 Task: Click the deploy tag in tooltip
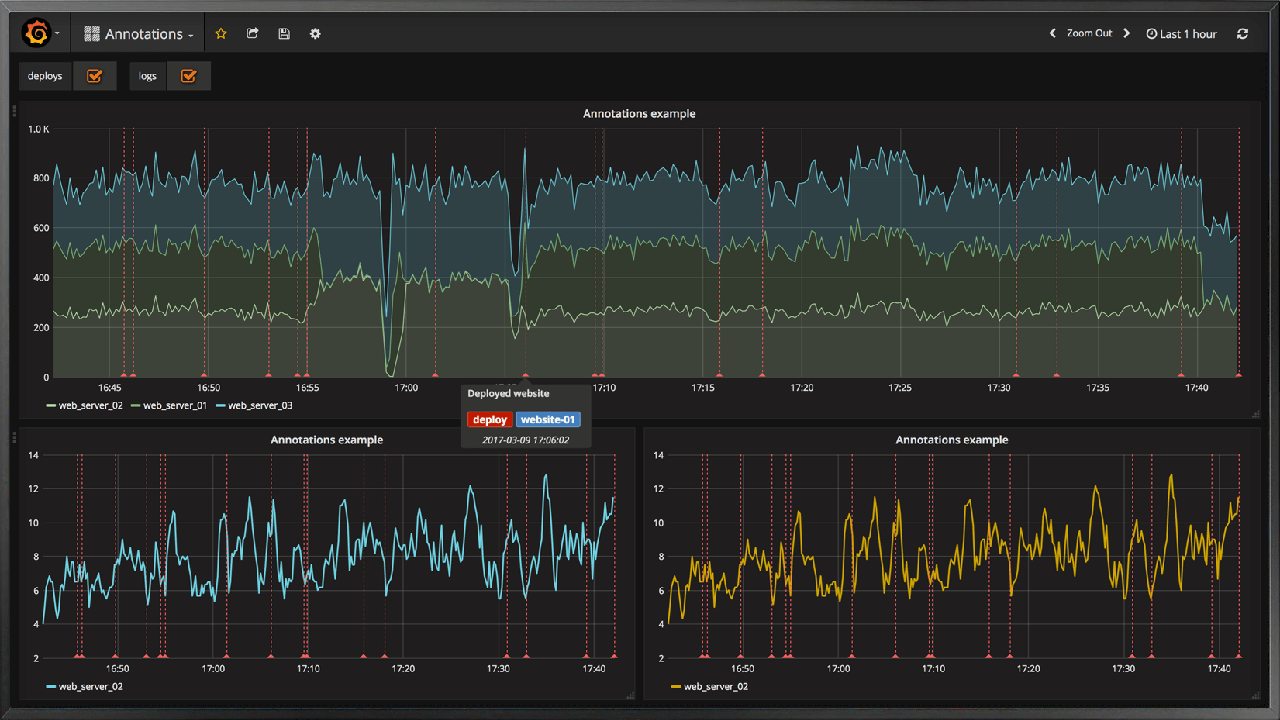click(489, 420)
